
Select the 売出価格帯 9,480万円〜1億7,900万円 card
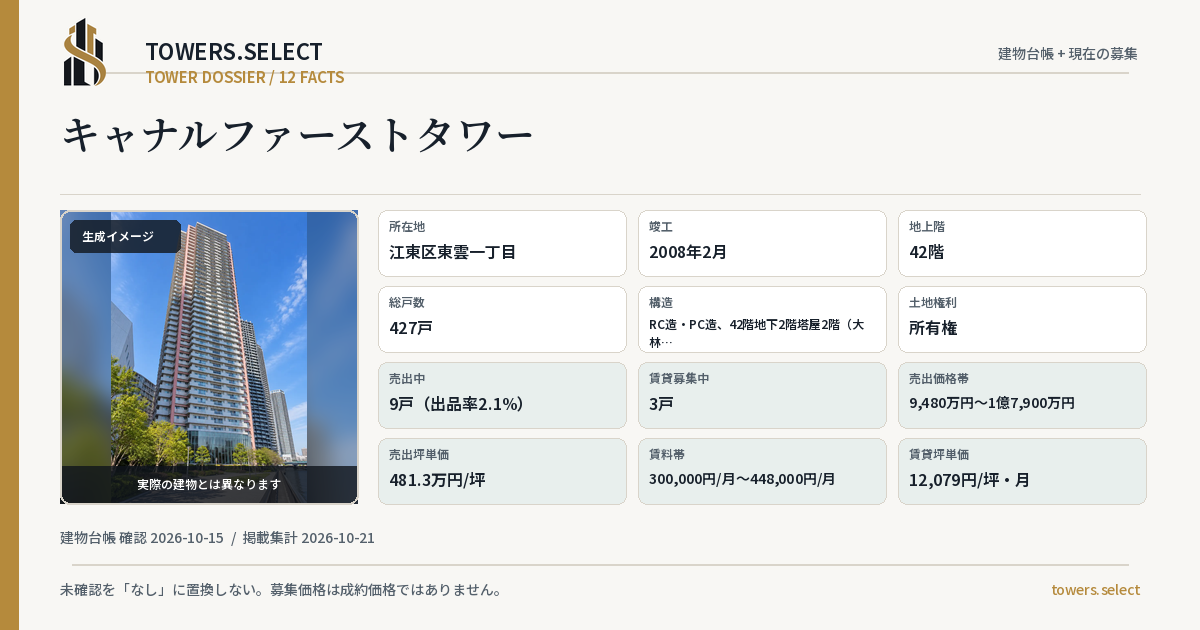[x=1022, y=395]
